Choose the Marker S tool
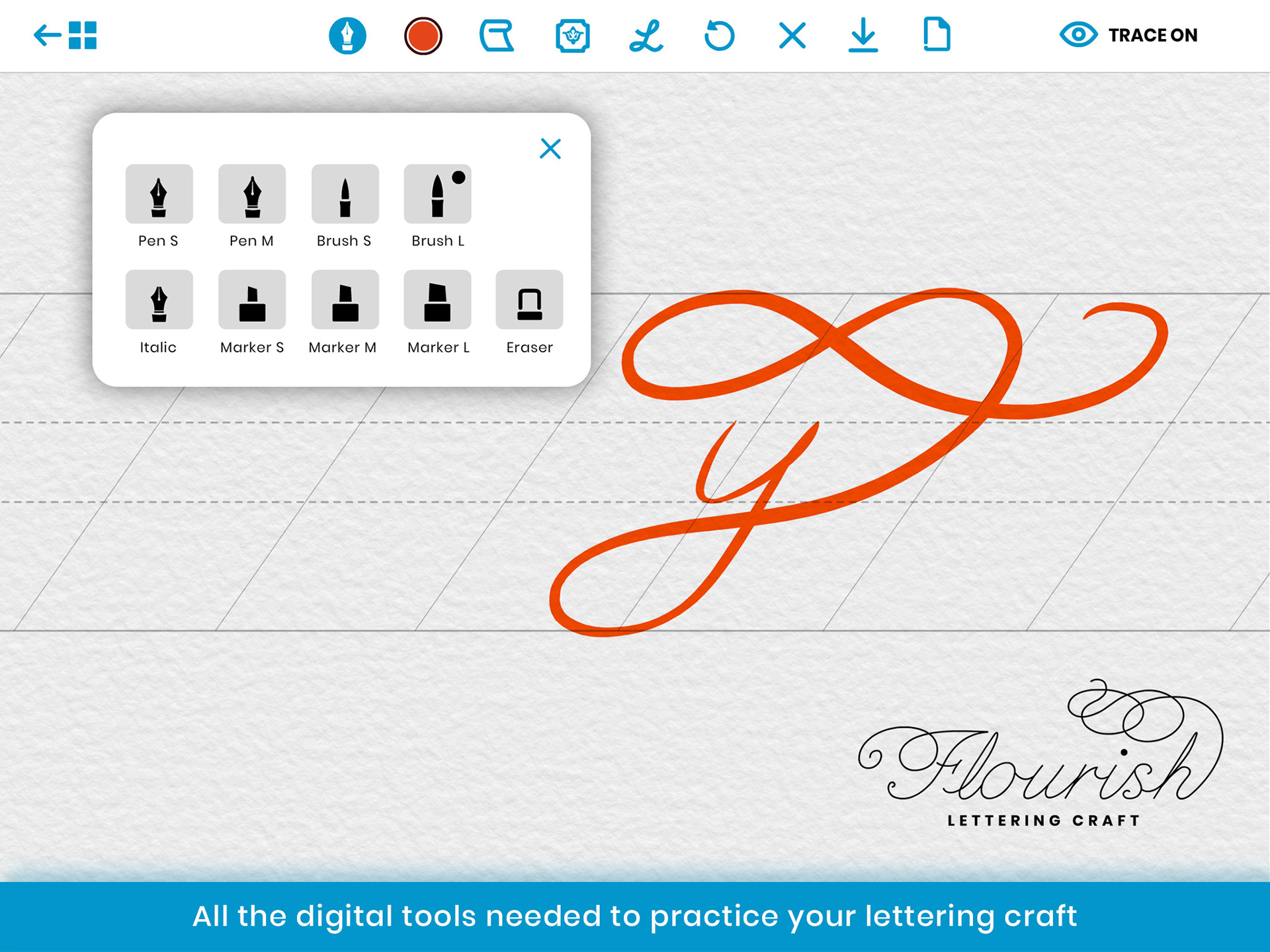The height and width of the screenshot is (952, 1270). click(251, 299)
